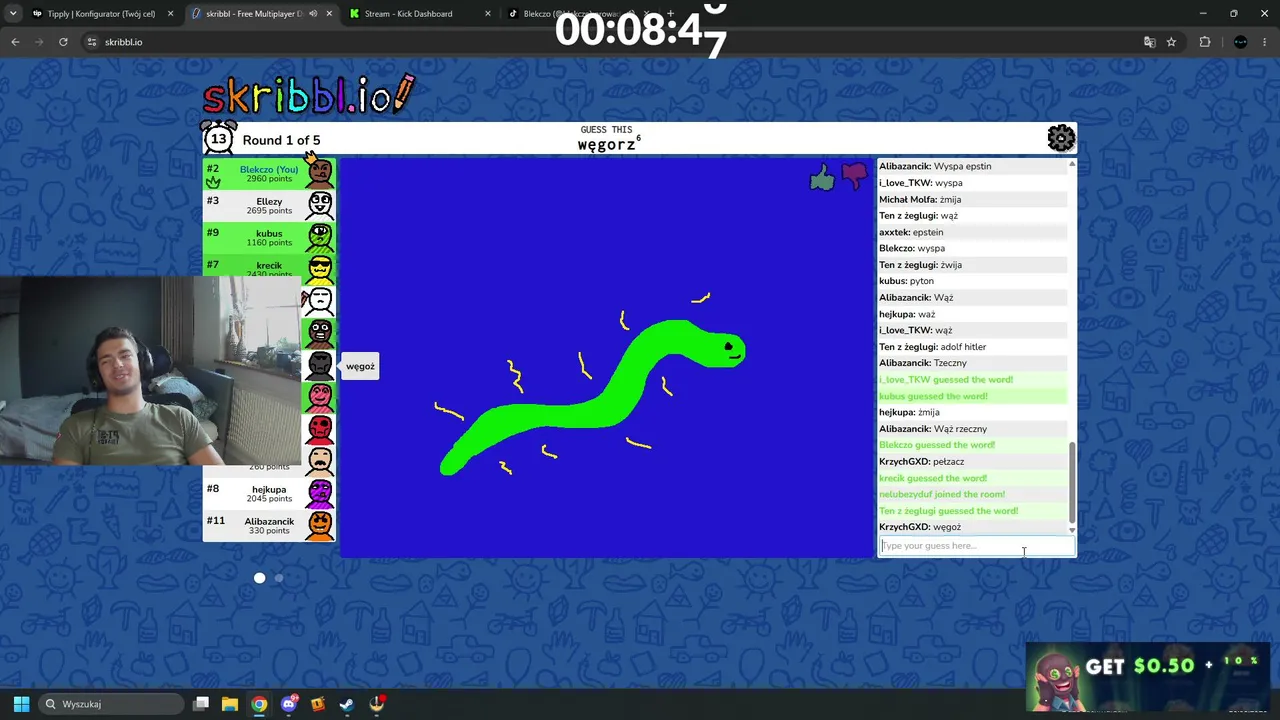This screenshot has width=1280, height=720.
Task: Open browser extensions menu
Action: (1205, 42)
